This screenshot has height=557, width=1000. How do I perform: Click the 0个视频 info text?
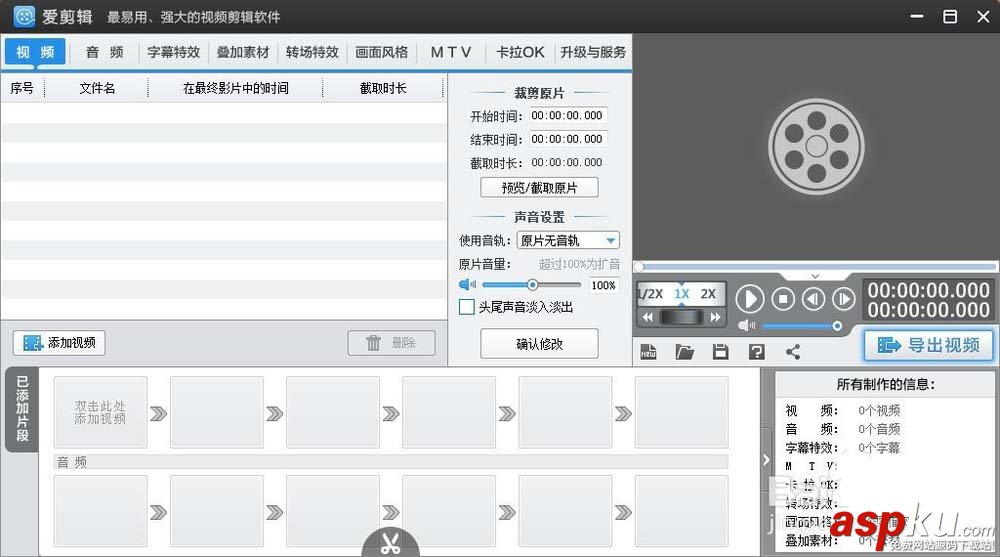pyautogui.click(x=879, y=410)
